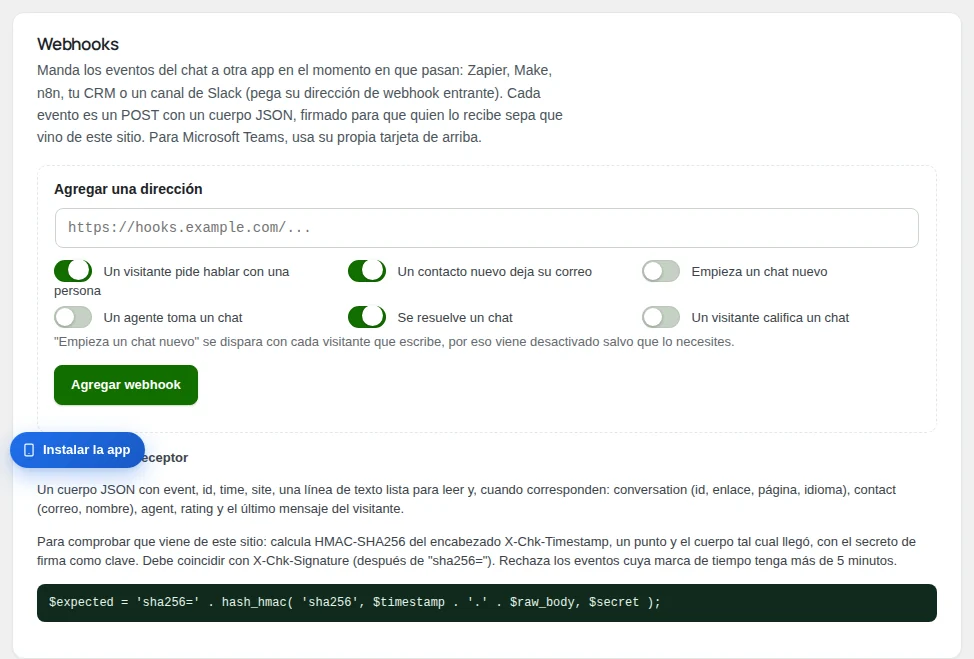Click the paragraph starting 'Para comprobar que viene'

point(476,551)
